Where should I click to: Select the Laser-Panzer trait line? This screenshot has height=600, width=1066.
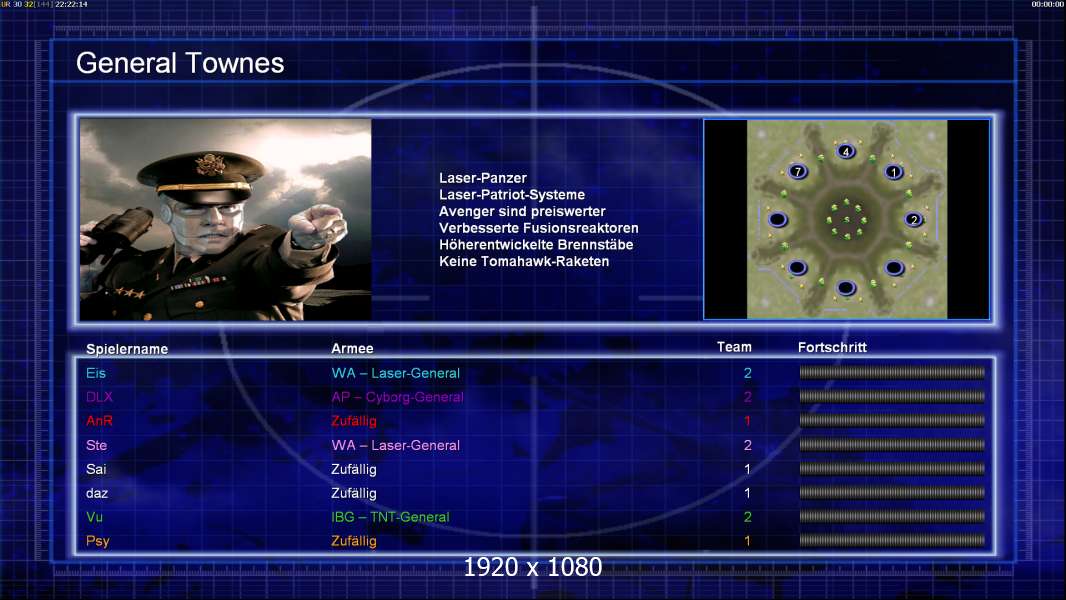[x=483, y=178]
